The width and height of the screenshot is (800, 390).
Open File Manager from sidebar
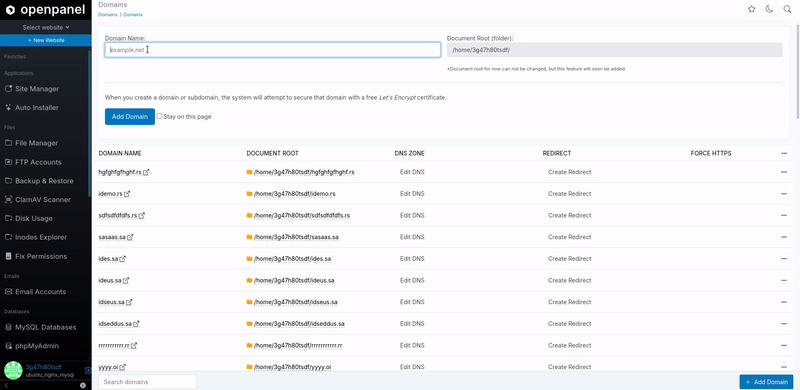[x=32, y=143]
